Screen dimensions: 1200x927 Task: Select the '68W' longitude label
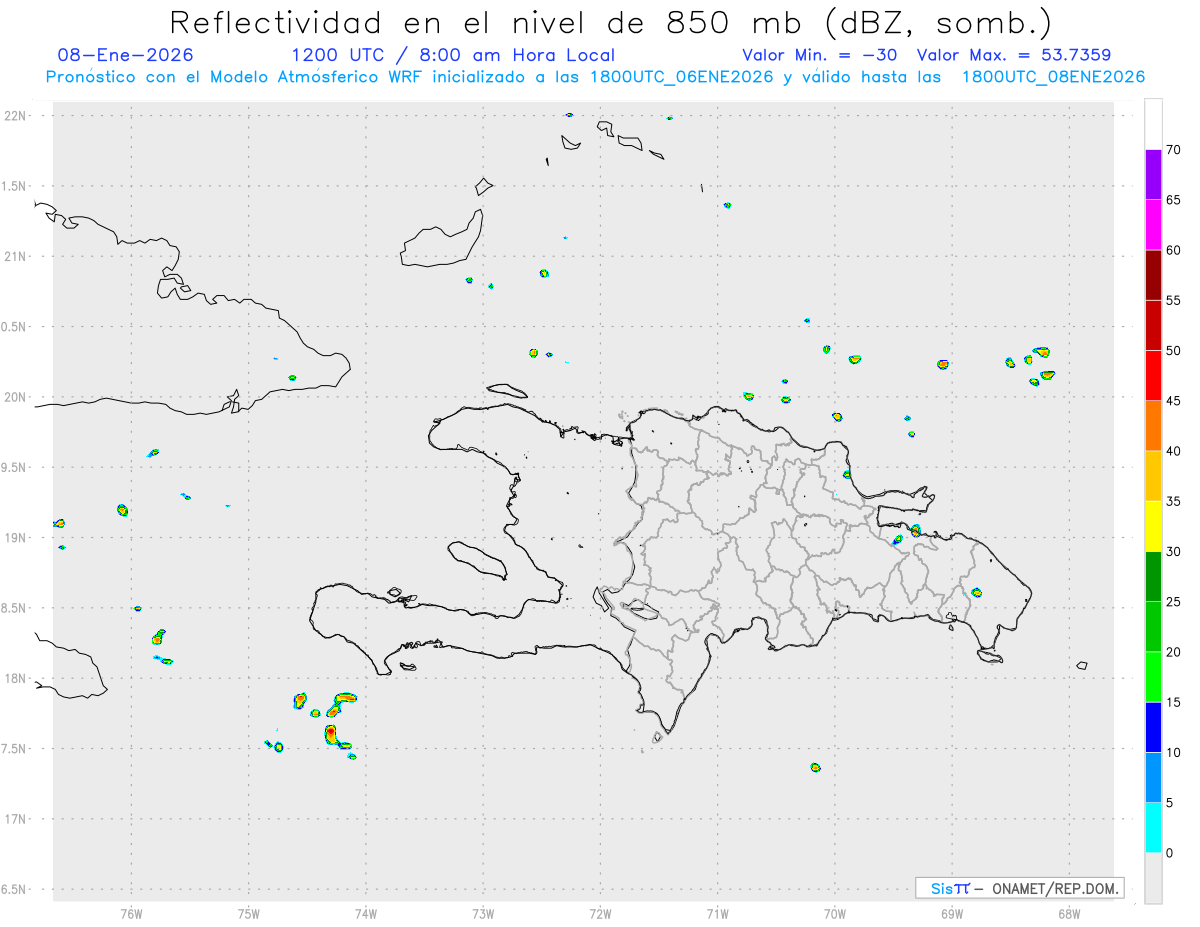(1069, 914)
